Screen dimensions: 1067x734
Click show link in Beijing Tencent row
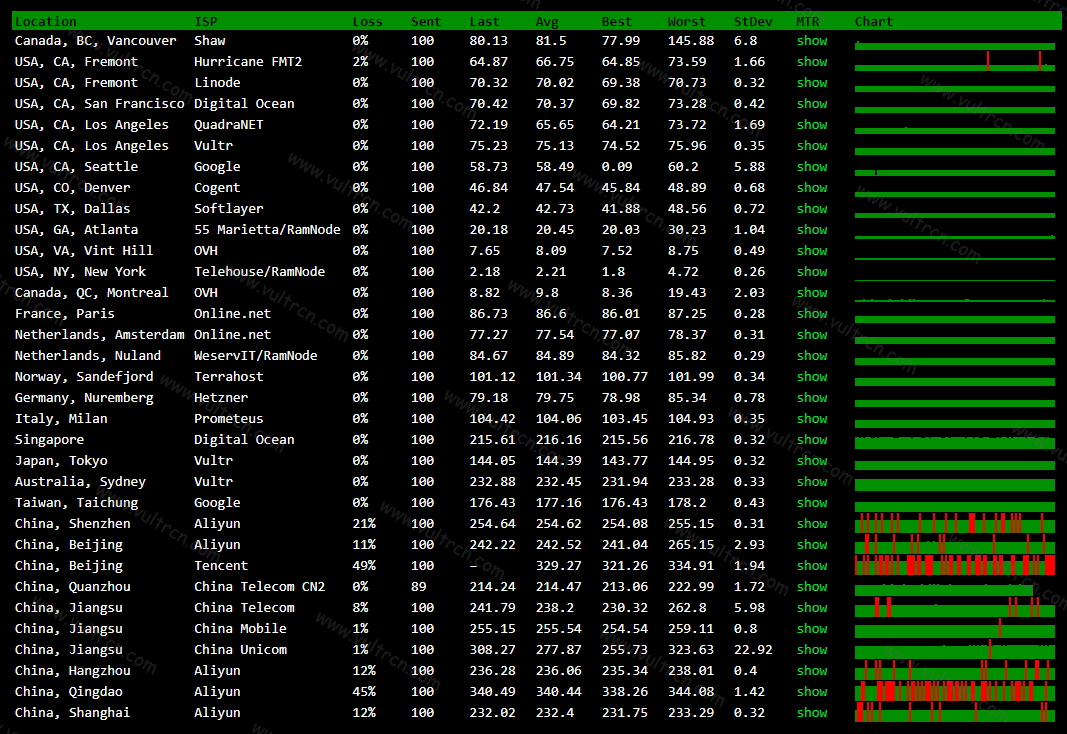pos(812,566)
